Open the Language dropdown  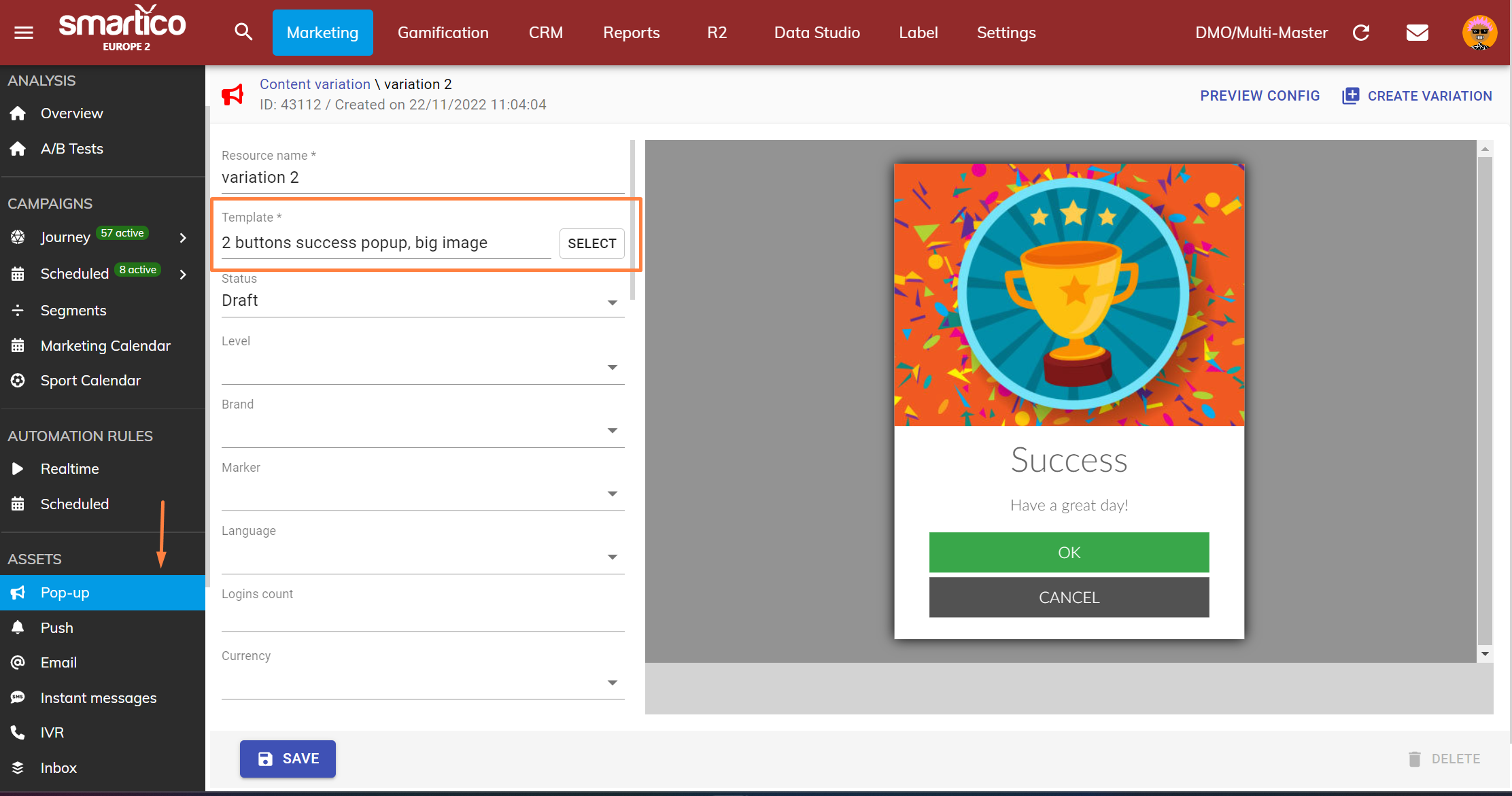422,556
